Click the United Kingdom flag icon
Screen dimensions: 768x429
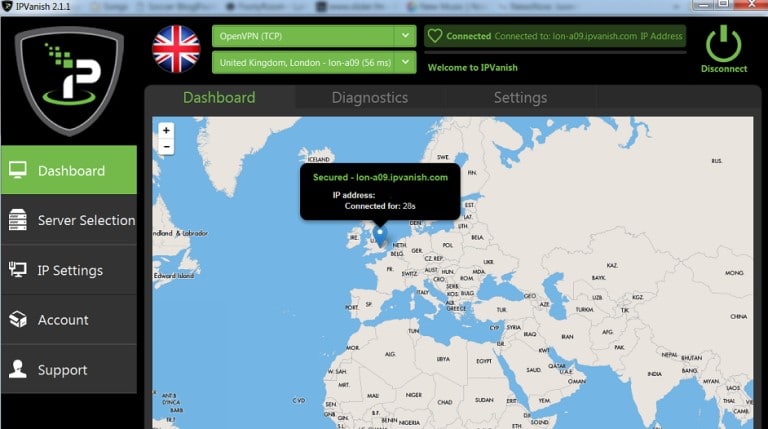pos(176,49)
